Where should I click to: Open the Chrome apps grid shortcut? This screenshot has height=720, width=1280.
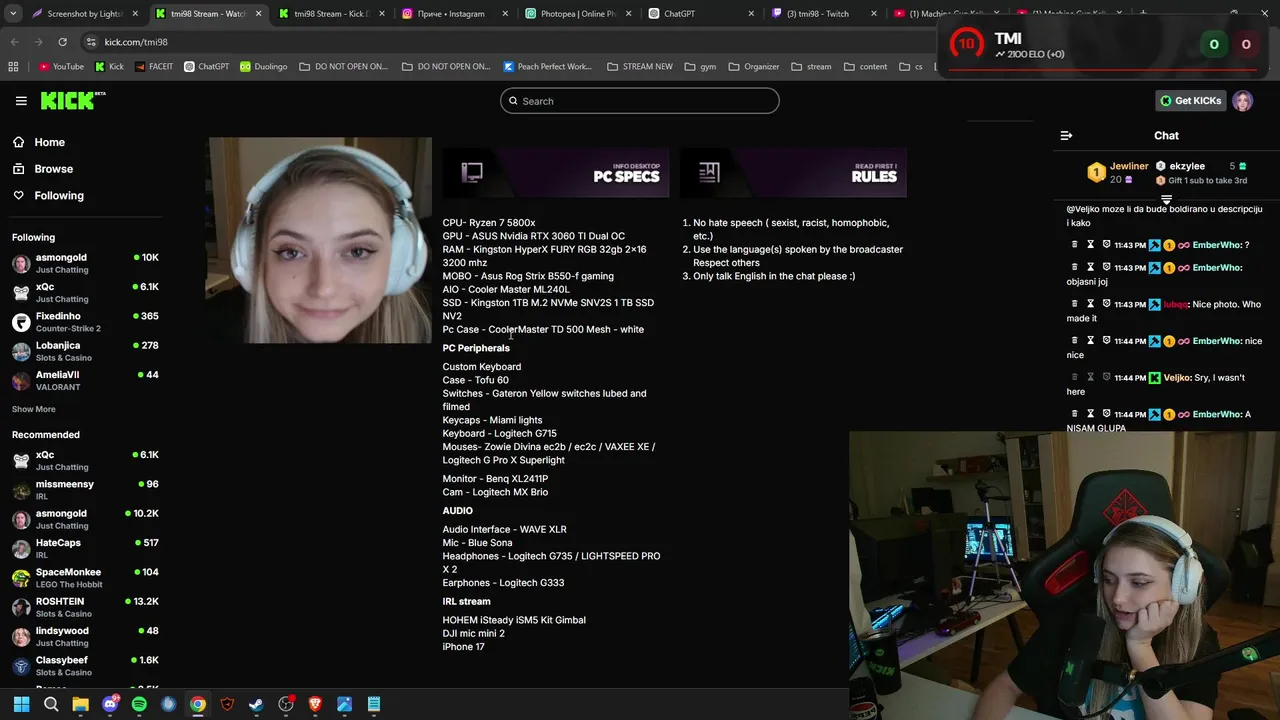(13, 67)
